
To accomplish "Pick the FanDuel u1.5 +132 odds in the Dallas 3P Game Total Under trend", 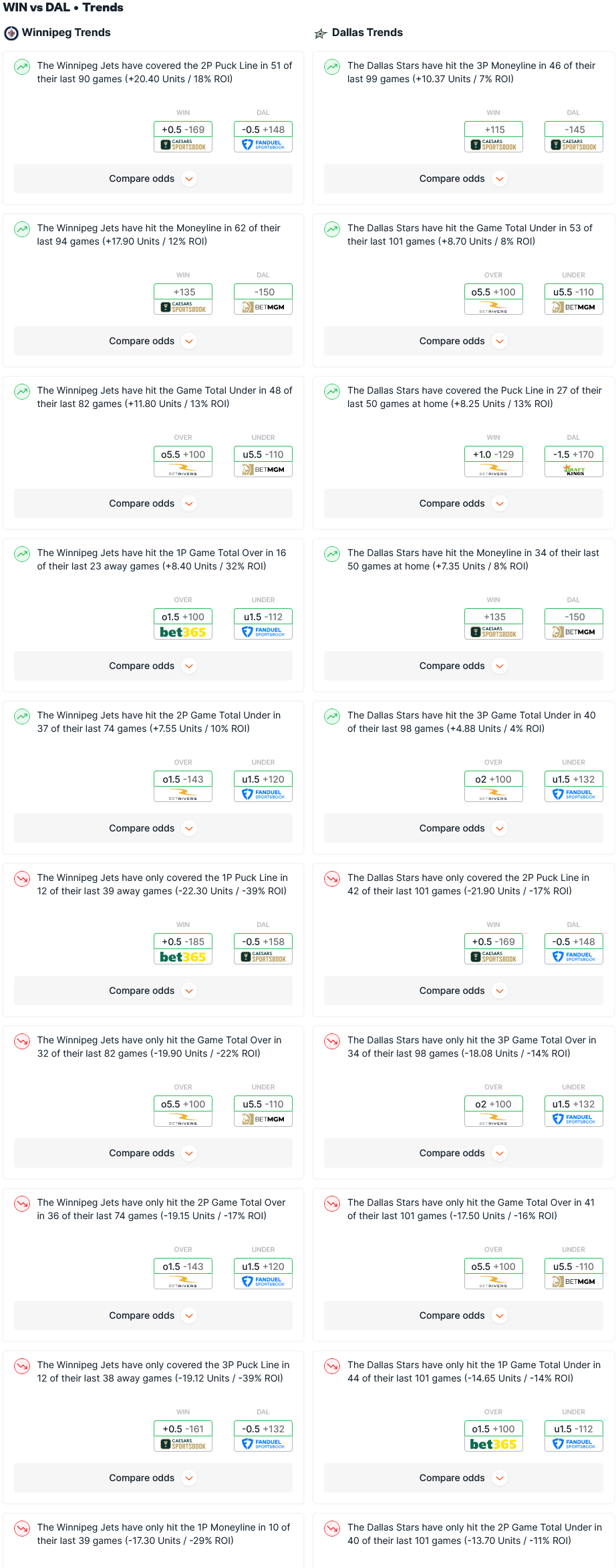I will (573, 786).
